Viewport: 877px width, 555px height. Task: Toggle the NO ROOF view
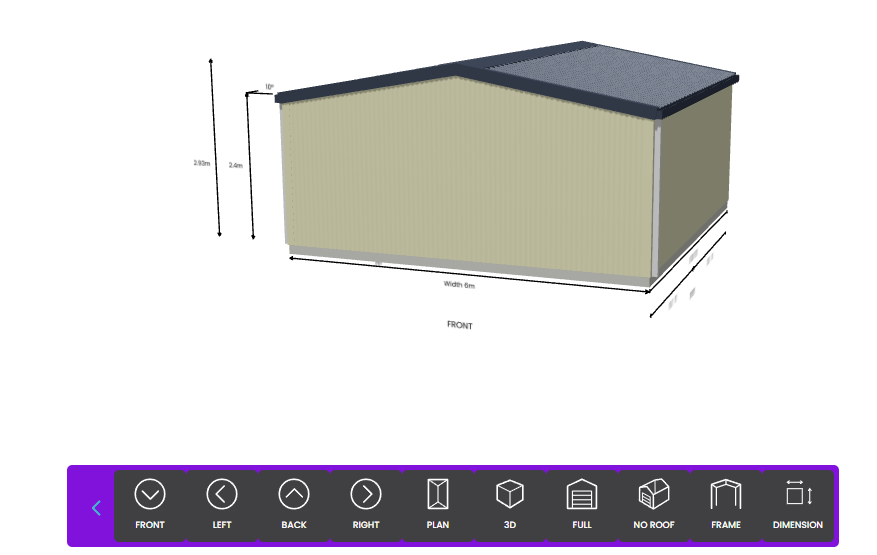coord(654,506)
